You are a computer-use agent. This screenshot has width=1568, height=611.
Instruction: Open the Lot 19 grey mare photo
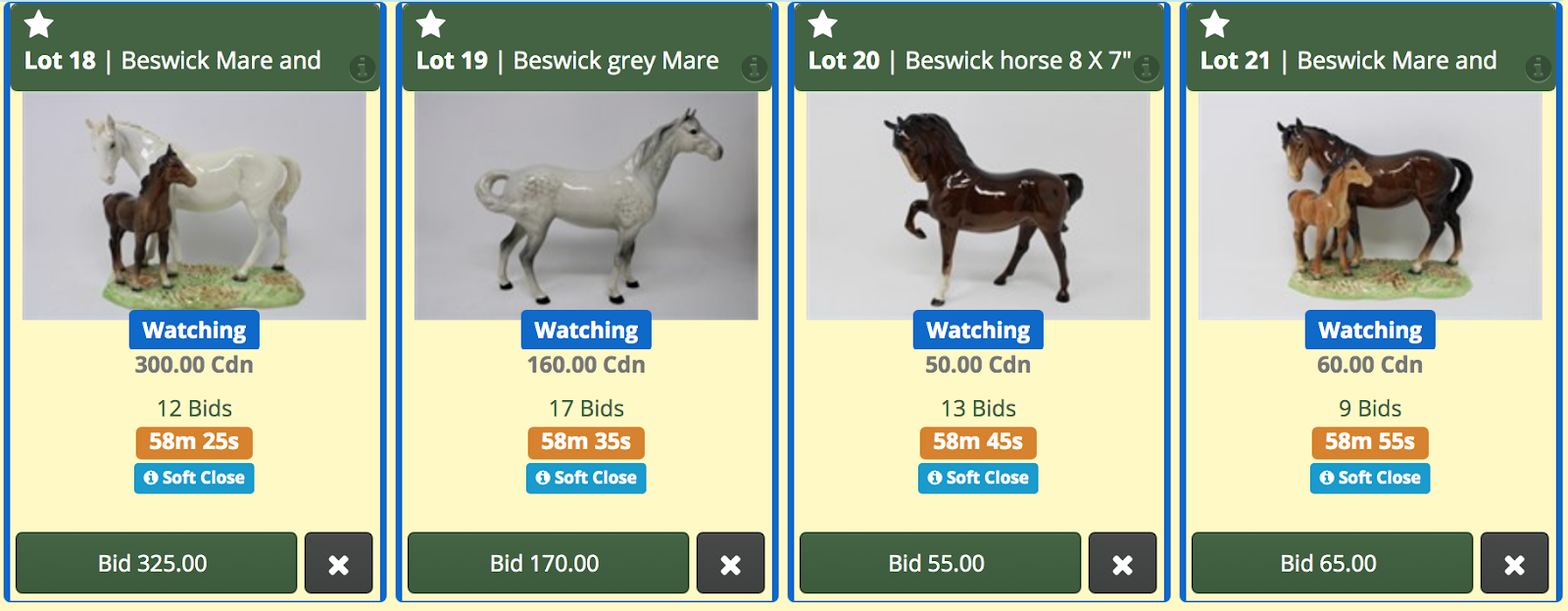pos(586,206)
